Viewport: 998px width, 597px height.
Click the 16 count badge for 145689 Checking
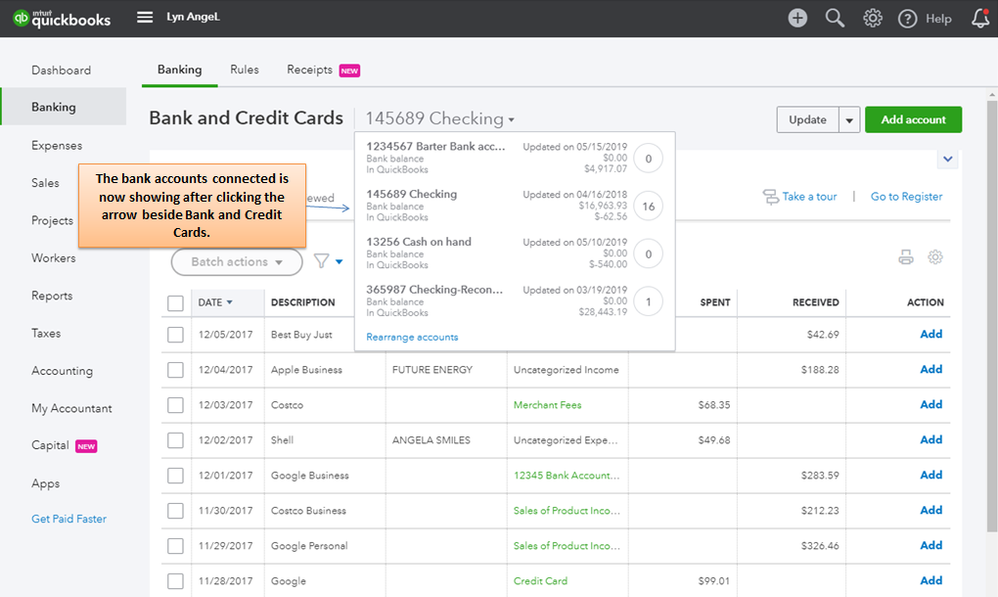pyautogui.click(x=649, y=206)
